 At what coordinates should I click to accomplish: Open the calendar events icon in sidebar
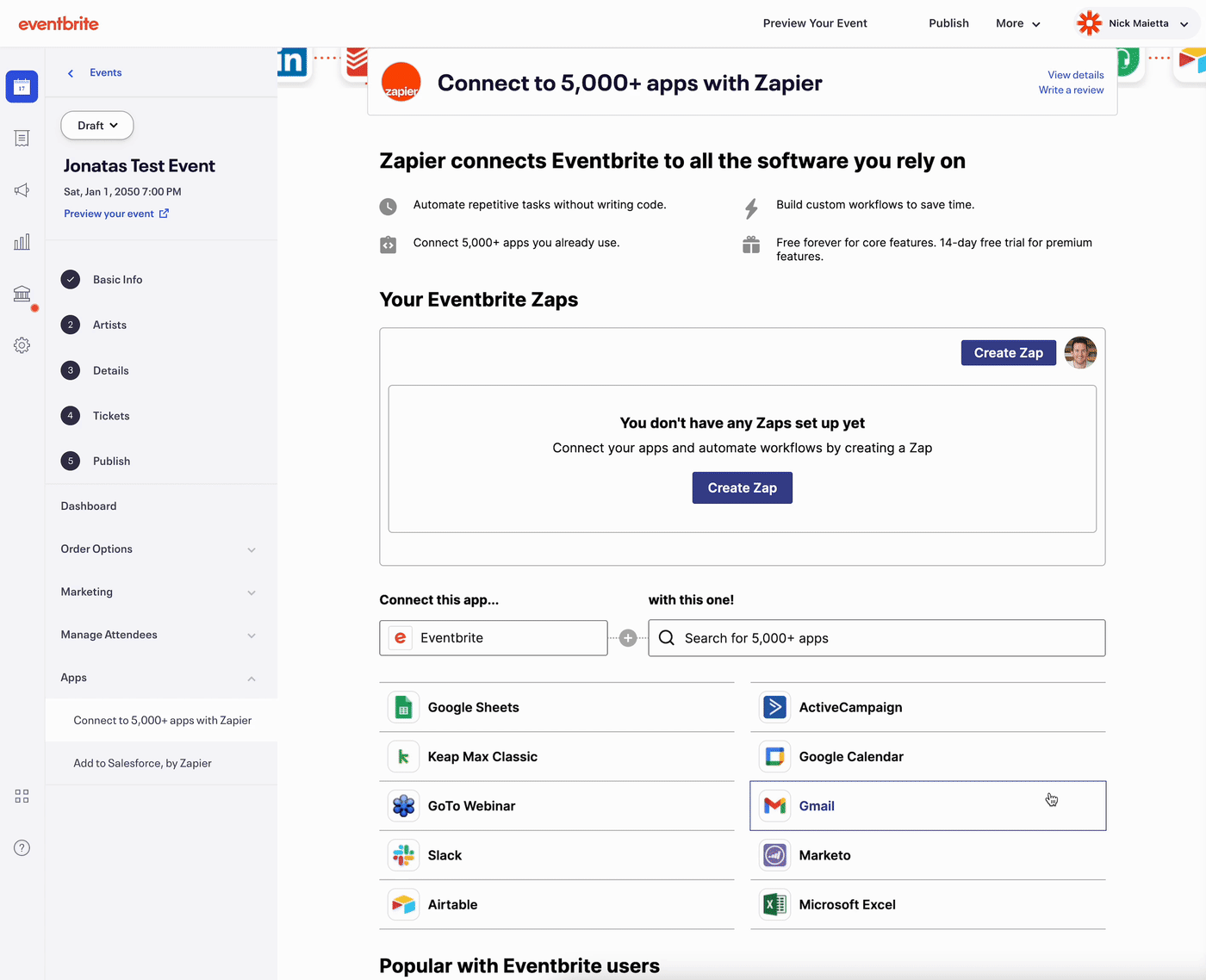click(22, 87)
